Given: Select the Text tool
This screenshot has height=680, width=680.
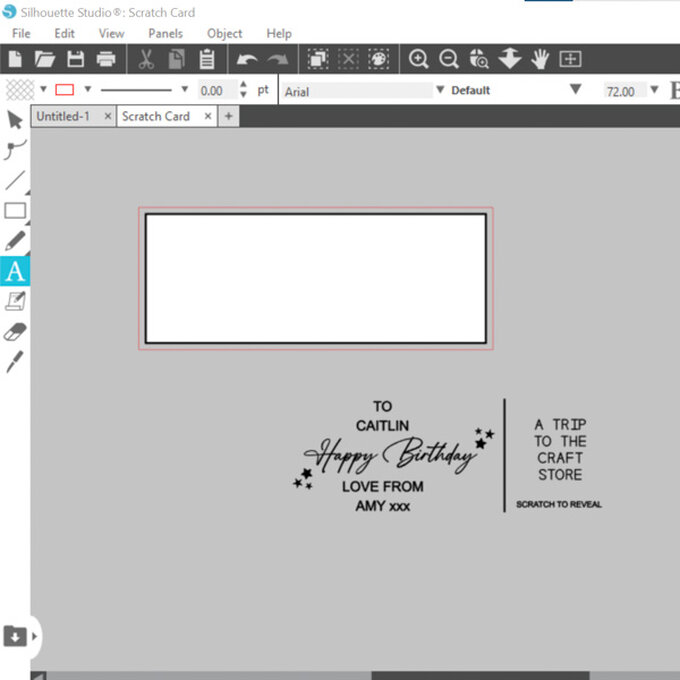Looking at the screenshot, I should point(15,271).
